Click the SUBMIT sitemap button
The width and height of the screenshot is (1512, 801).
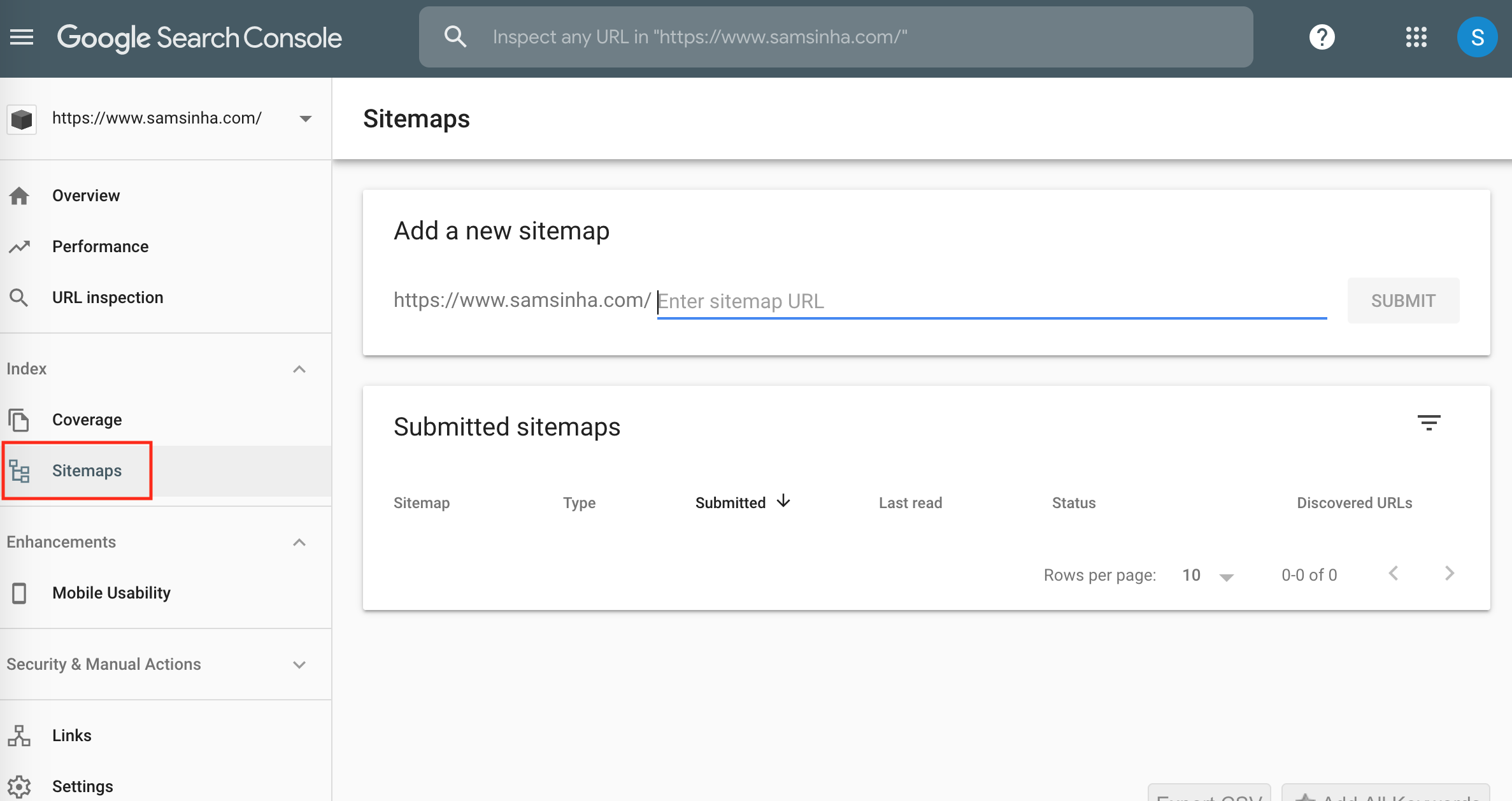tap(1403, 301)
